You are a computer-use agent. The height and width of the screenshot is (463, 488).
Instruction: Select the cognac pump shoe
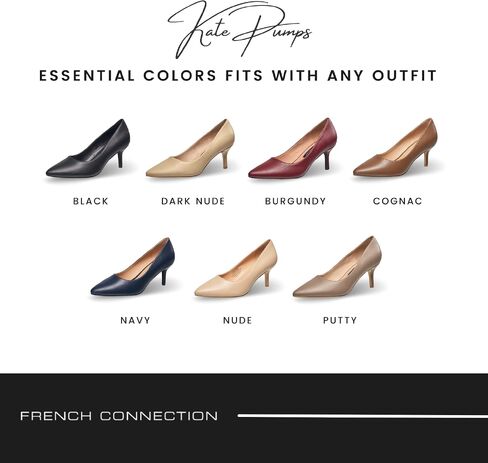pos(395,148)
